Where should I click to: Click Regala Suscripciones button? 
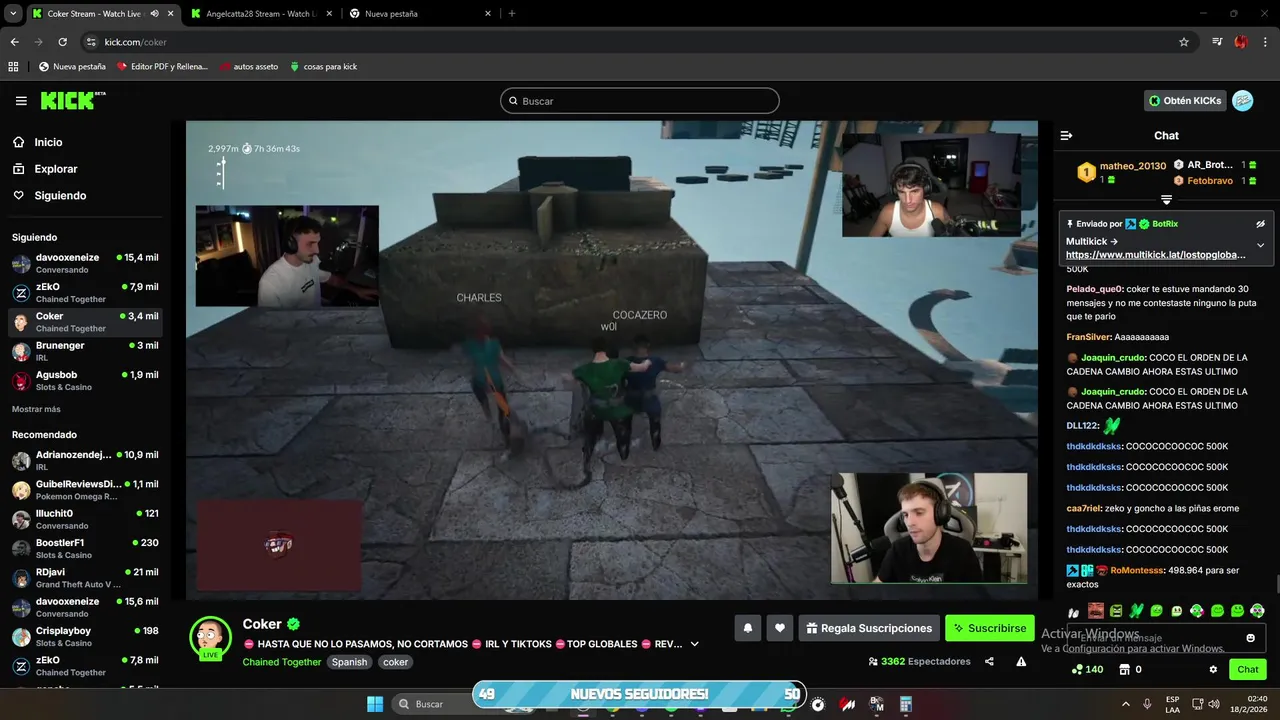point(869,628)
